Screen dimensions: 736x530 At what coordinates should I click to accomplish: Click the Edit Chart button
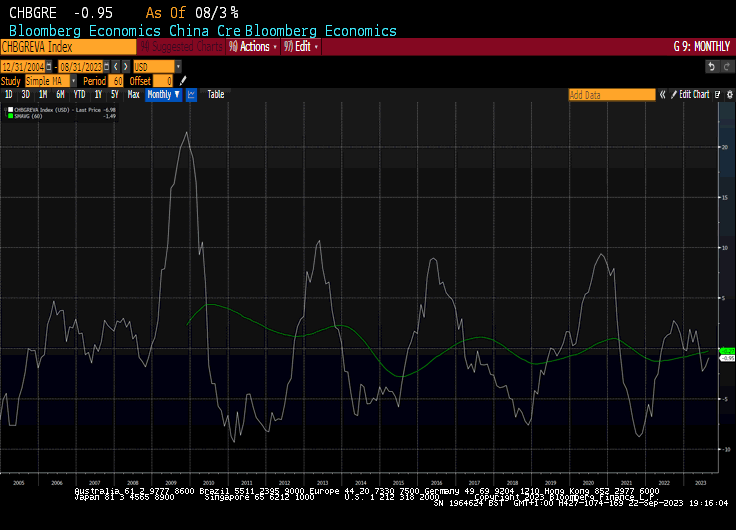click(693, 94)
